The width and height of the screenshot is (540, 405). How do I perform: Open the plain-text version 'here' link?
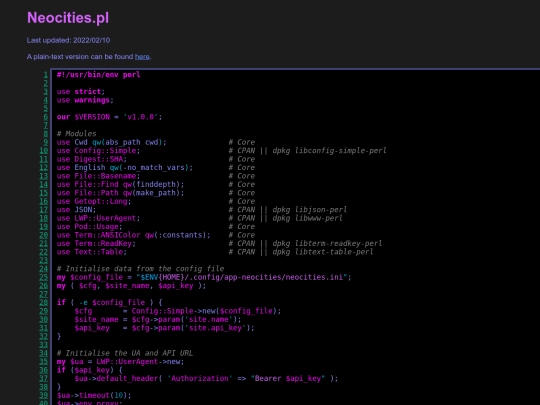pos(142,56)
